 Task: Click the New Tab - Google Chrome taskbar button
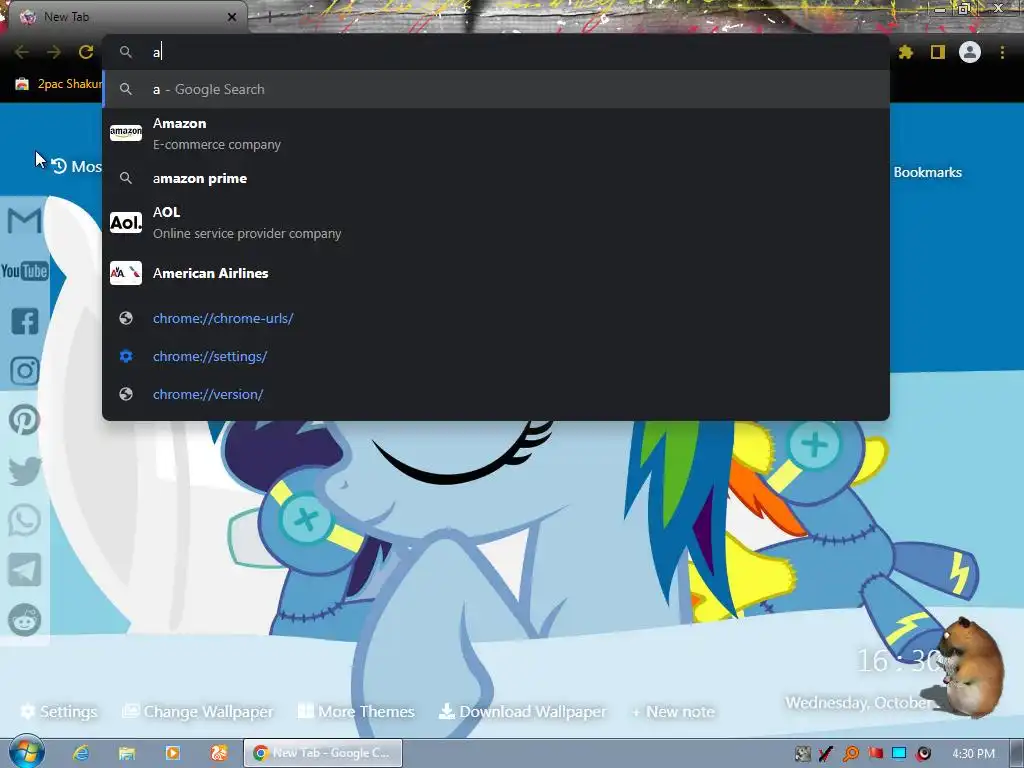[x=323, y=753]
